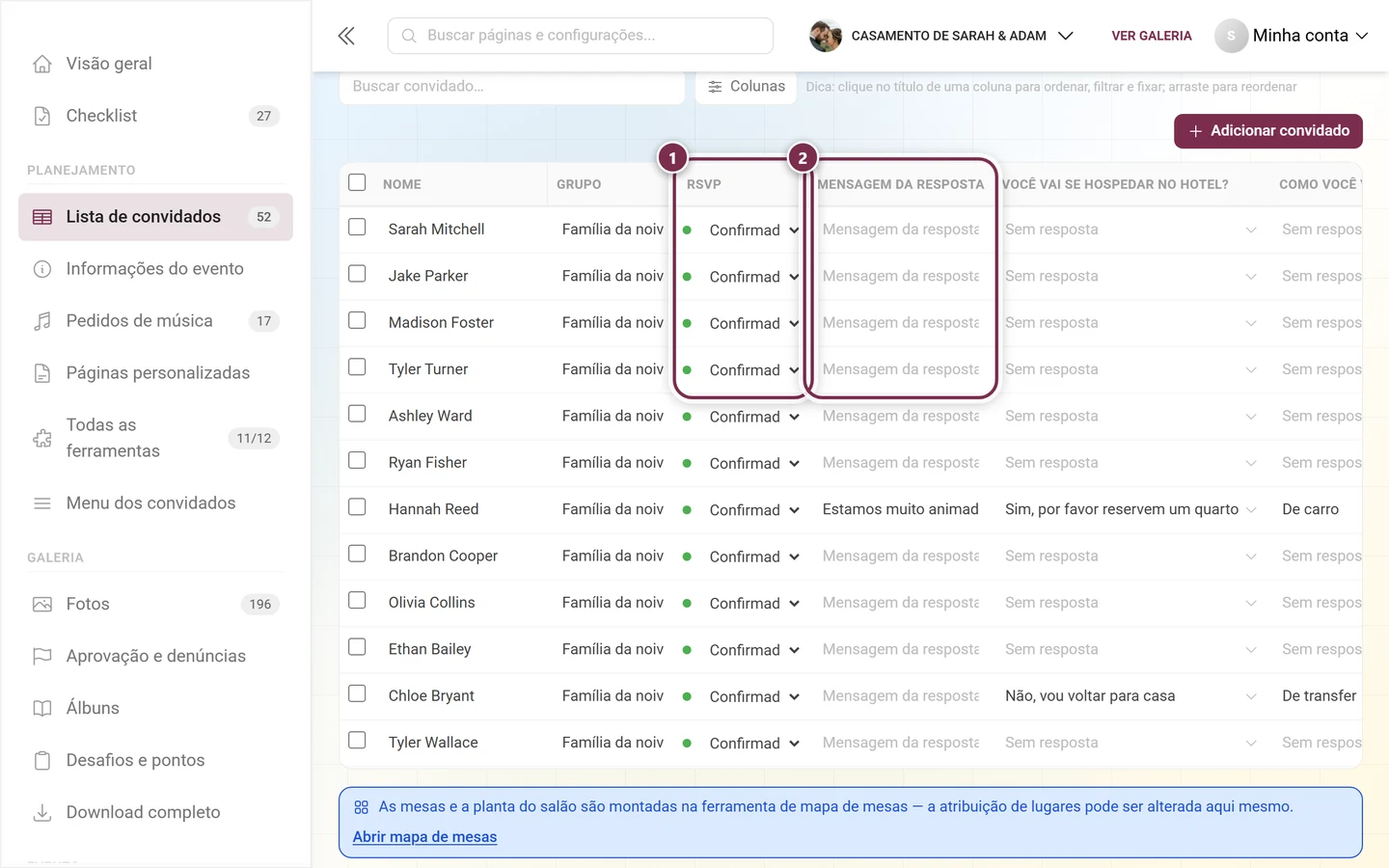Open the RSVP status dropdown for Ryan Fisher
The width and height of the screenshot is (1389, 868).
point(743,463)
